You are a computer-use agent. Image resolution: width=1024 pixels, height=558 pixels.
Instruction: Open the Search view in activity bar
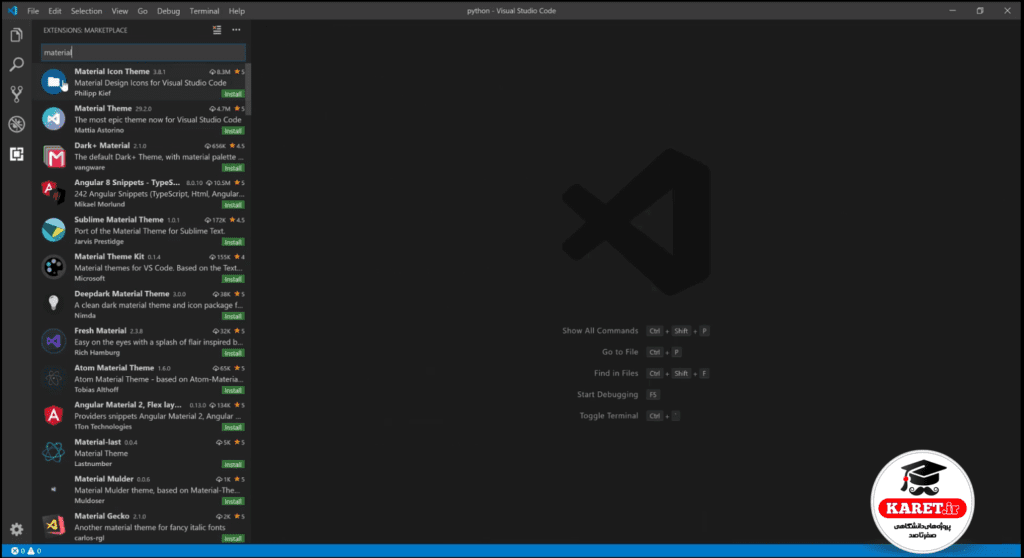tap(16, 64)
